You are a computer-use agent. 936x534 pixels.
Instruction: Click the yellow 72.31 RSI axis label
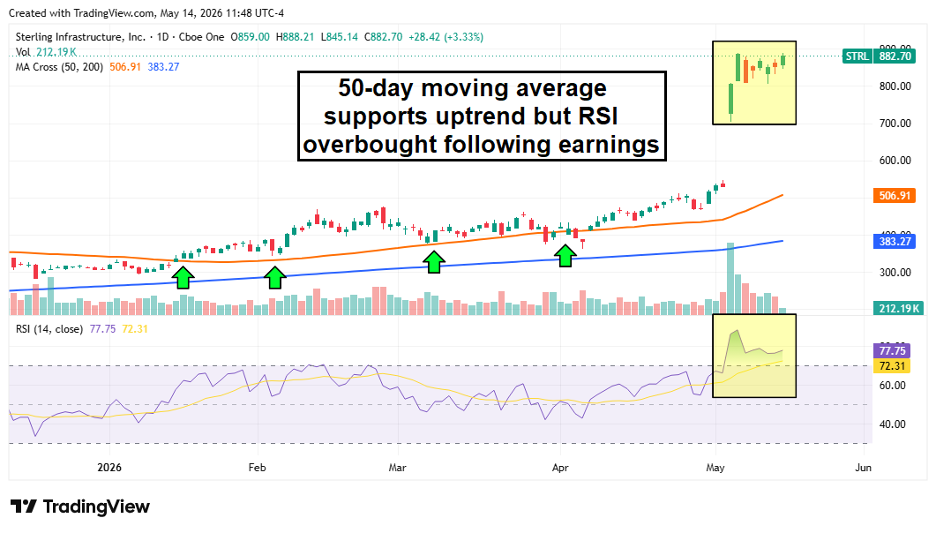pyautogui.click(x=891, y=366)
